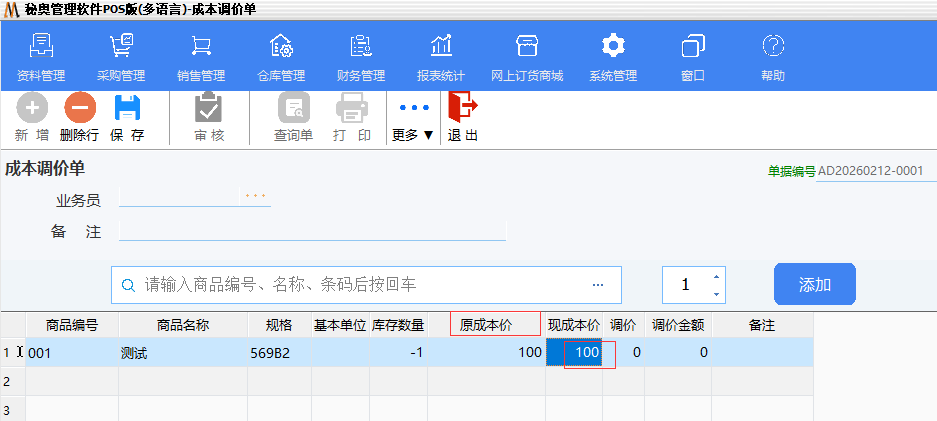Click the 打印 printer icon
The width and height of the screenshot is (937, 421).
(352, 109)
